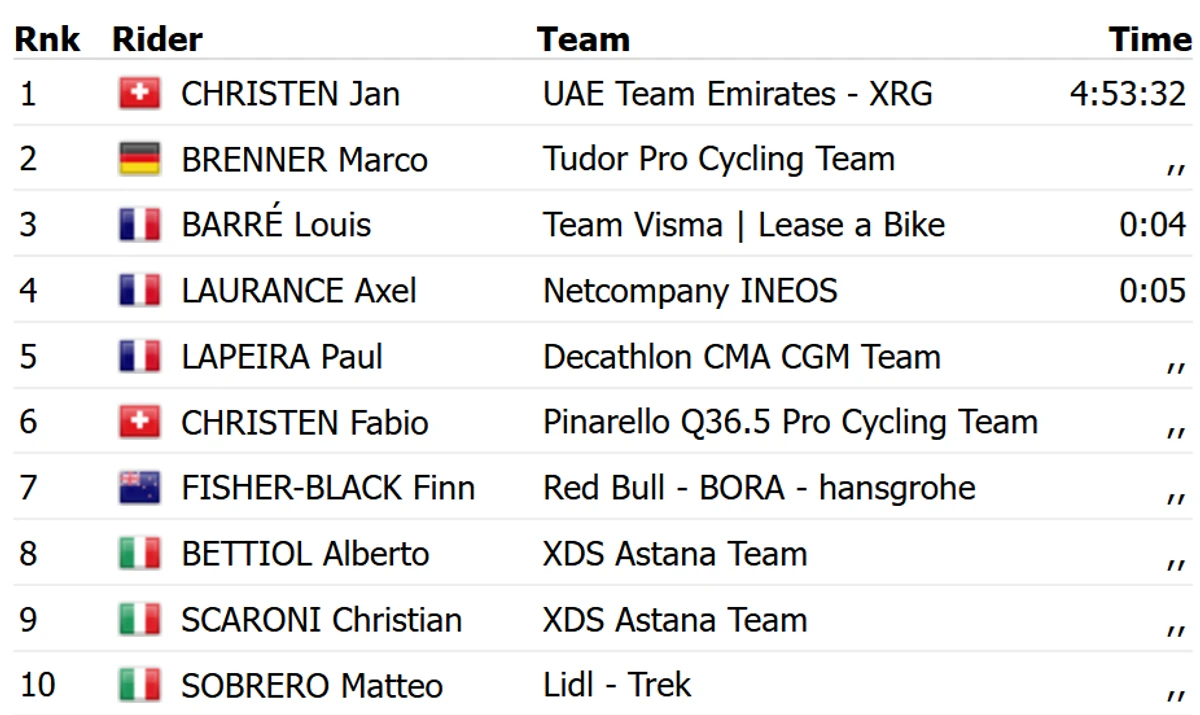Click the New Zealand flag by FISHER-BLACK Finn

pos(139,488)
